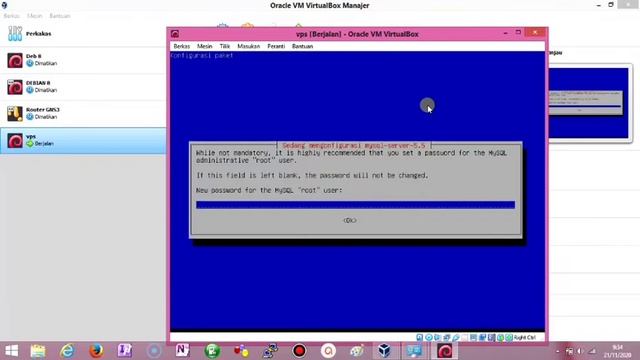Click the vps machine Debian icon
Screen dimensions: 640x360
pos(15,141)
